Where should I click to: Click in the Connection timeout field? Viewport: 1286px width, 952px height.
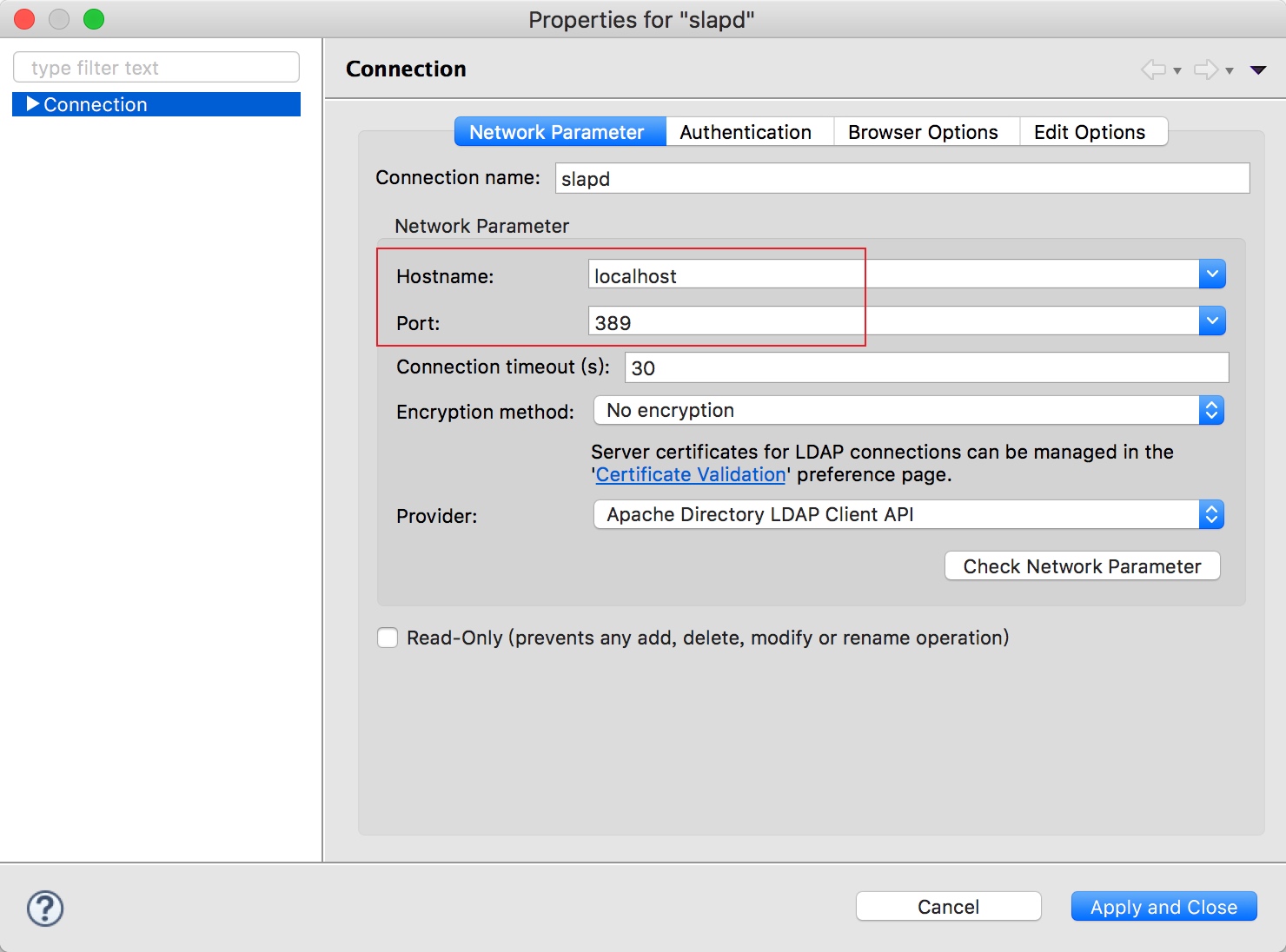927,367
